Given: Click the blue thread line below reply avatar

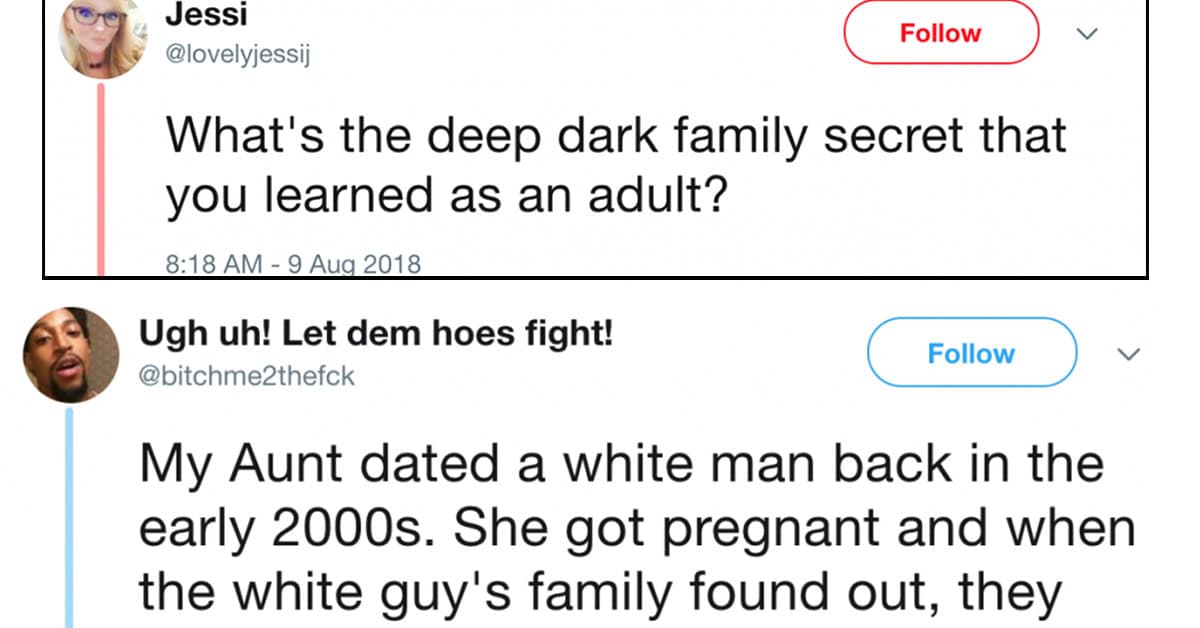Looking at the screenshot, I should click(71, 518).
